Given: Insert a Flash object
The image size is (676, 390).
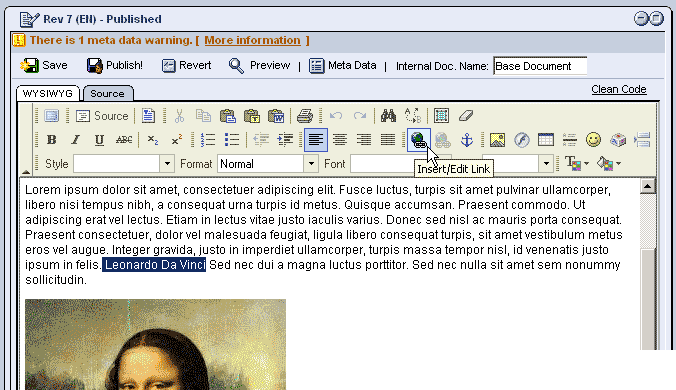Looking at the screenshot, I should pyautogui.click(x=522, y=140).
